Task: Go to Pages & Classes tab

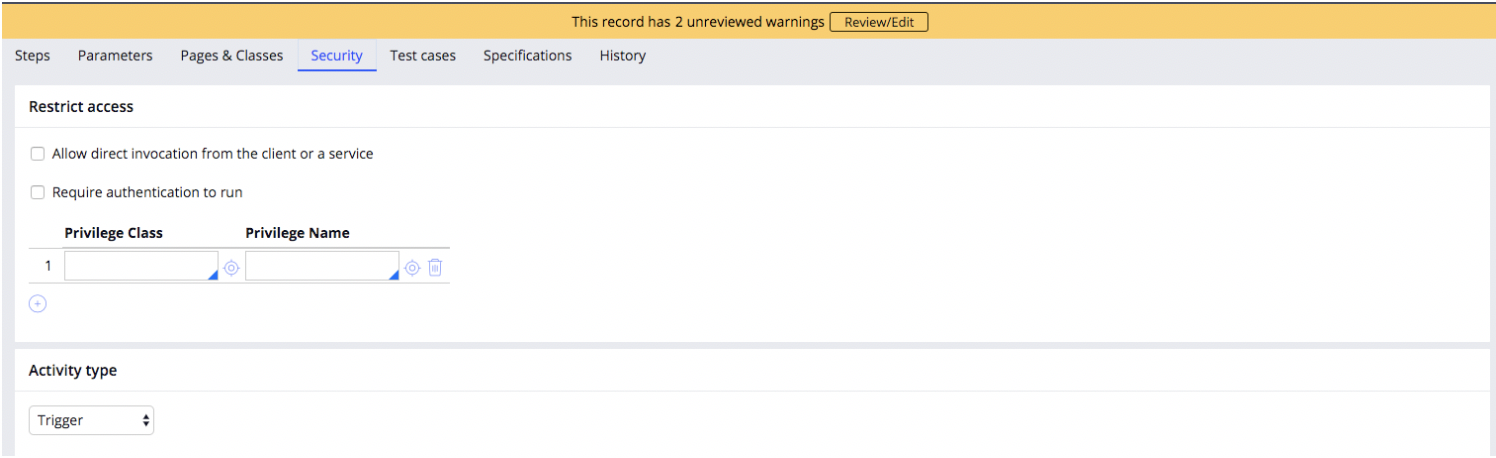Action: pyautogui.click(x=232, y=56)
